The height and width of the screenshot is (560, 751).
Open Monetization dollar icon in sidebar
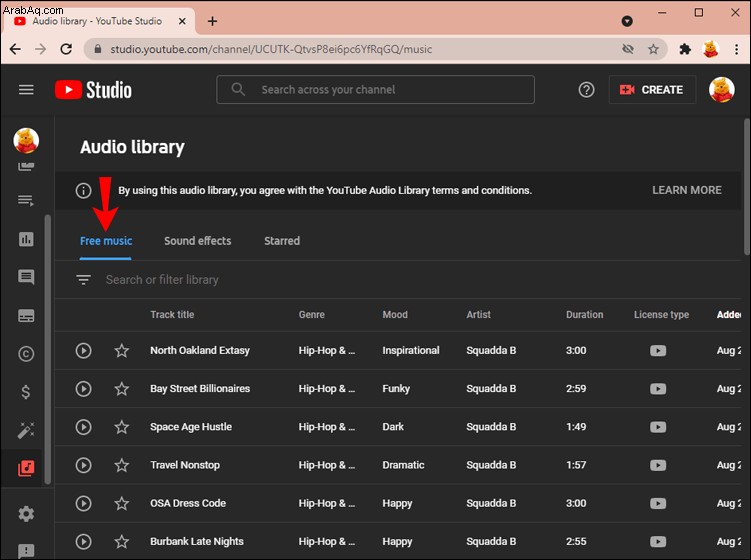pyautogui.click(x=26, y=392)
